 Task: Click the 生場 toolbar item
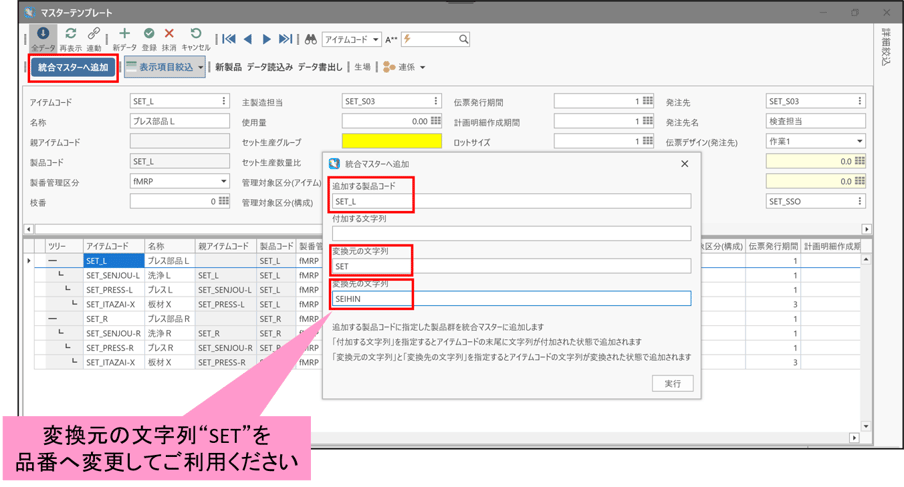coord(362,67)
